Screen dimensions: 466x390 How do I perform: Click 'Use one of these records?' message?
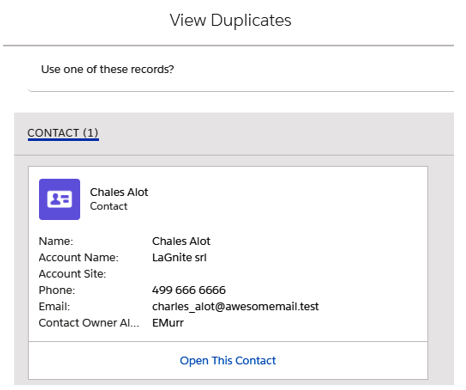(107, 69)
